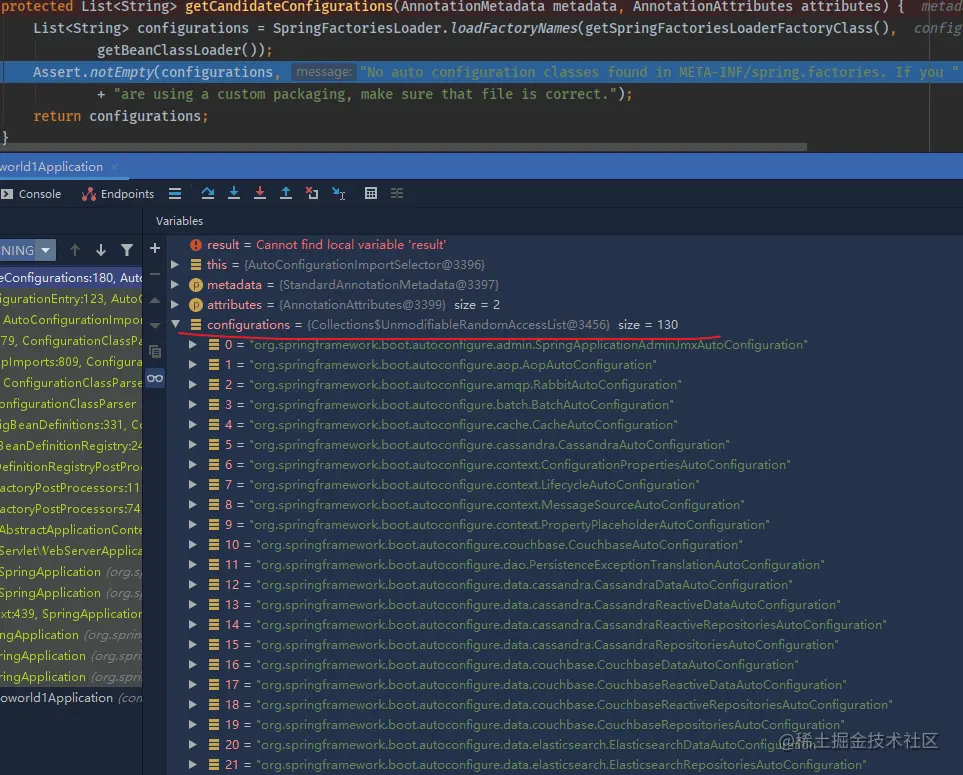Click the Force Step Into red arrow icon
Viewport: 963px width, 775px height.
point(260,193)
